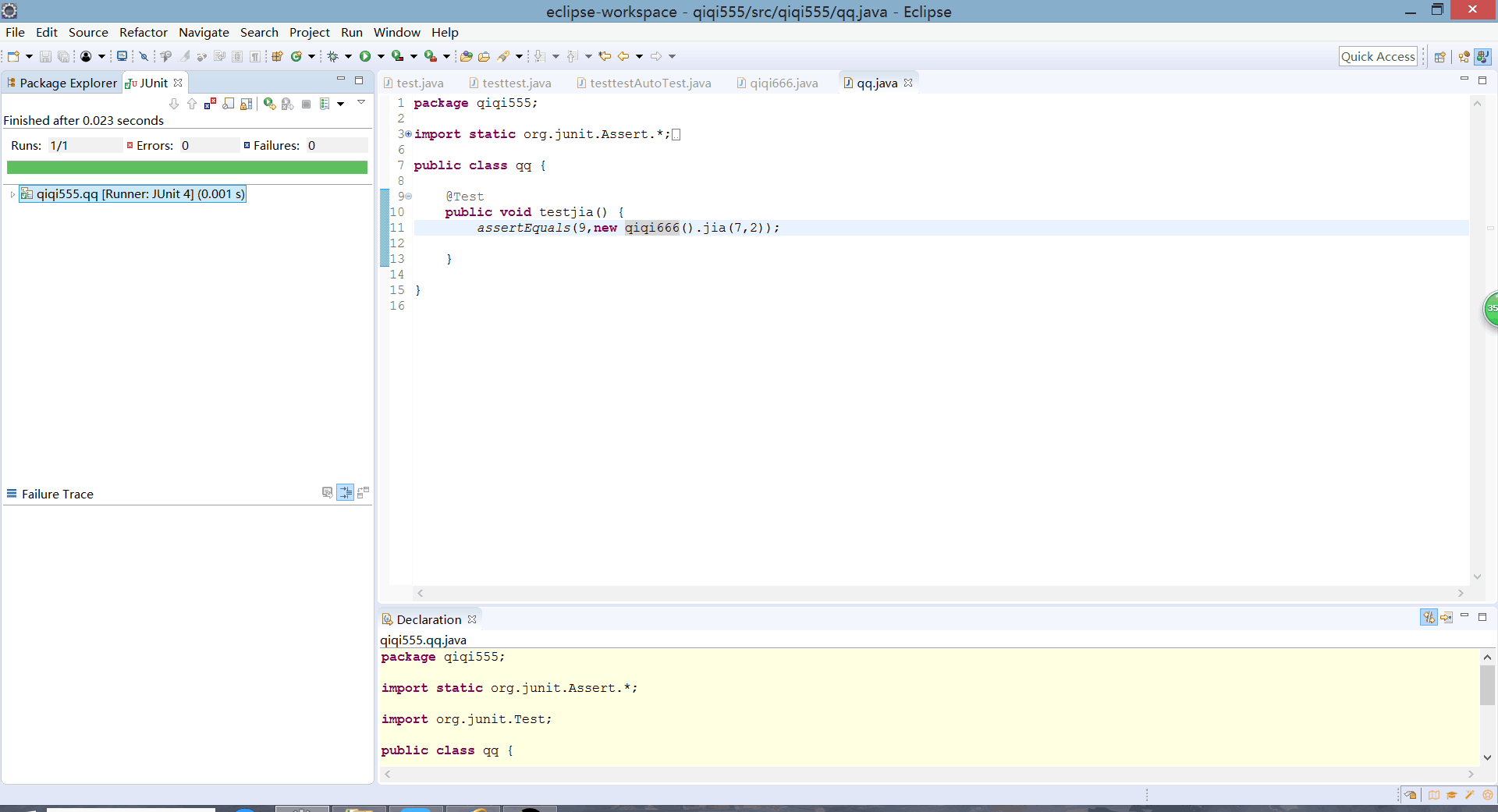The height and width of the screenshot is (812, 1498).
Task: Click the Forward navigation arrow
Action: click(656, 56)
